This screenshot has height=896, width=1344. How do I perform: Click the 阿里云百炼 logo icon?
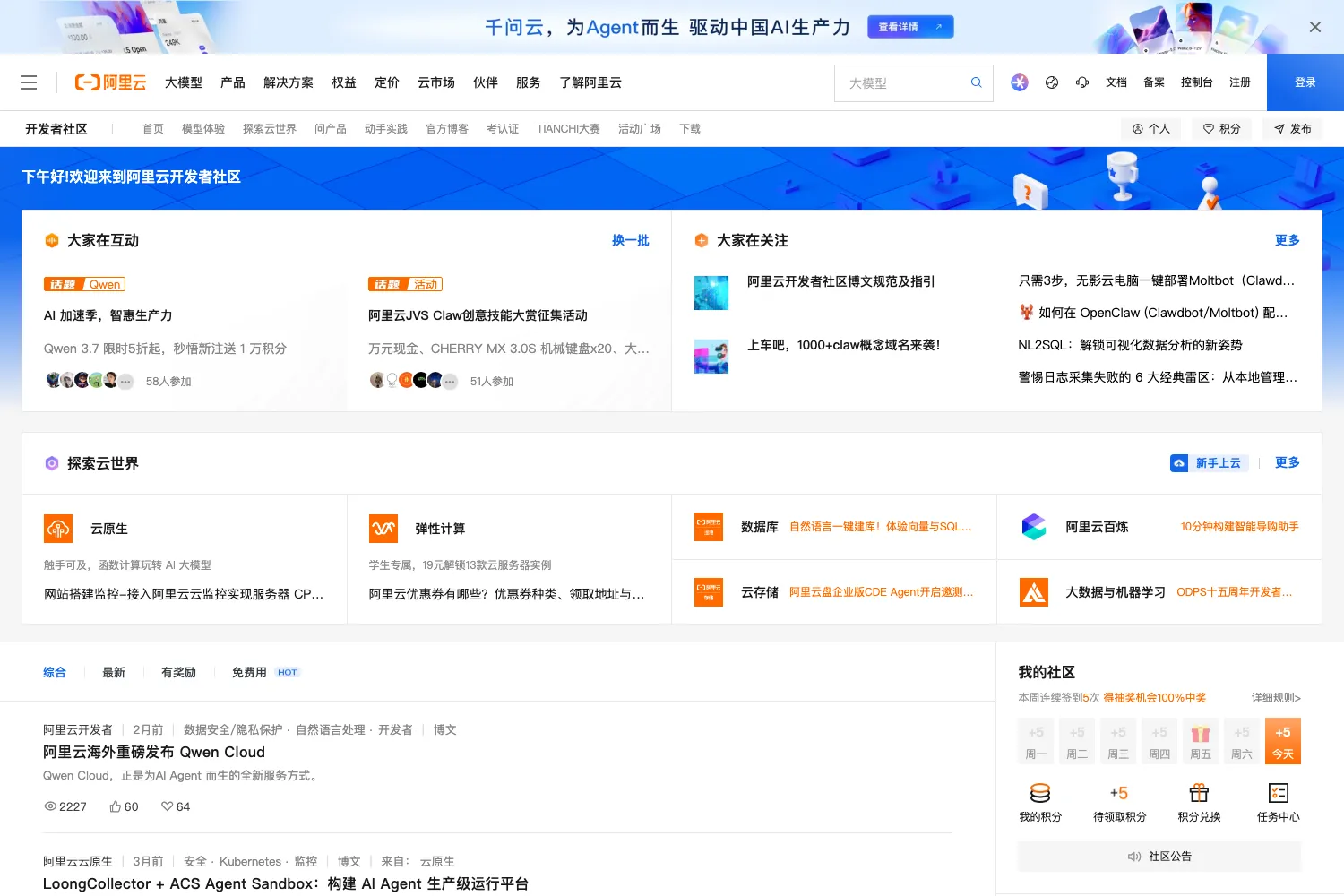click(1034, 527)
